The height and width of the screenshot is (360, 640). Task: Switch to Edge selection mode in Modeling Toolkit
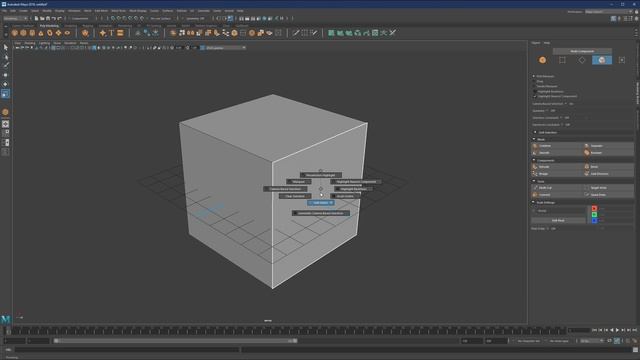click(x=582, y=60)
